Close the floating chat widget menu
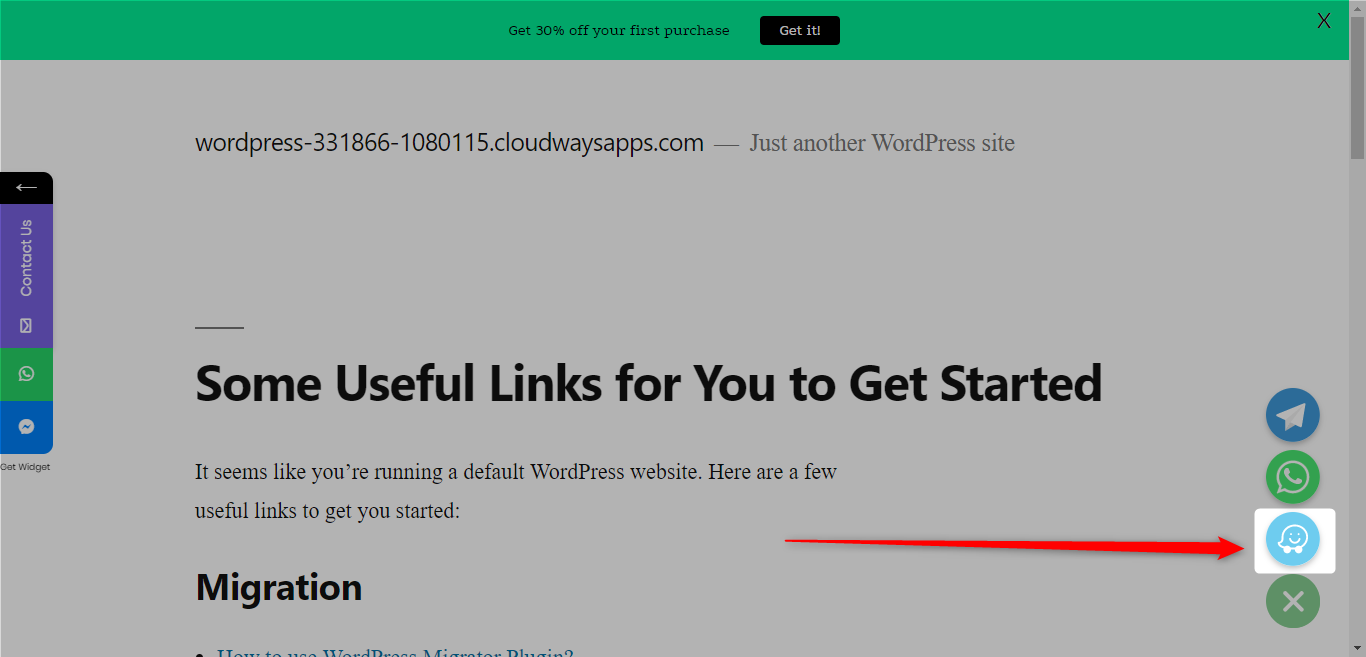This screenshot has height=657, width=1366. pos(1293,601)
